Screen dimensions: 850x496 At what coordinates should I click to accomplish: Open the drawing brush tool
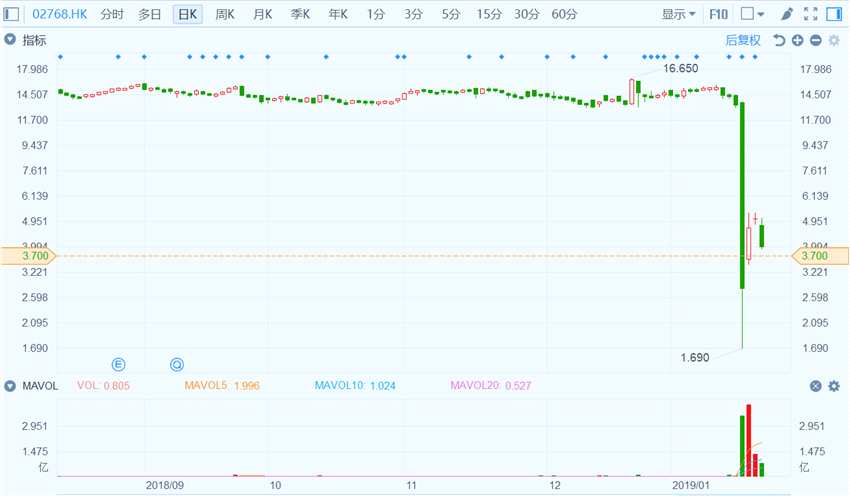[x=787, y=14]
